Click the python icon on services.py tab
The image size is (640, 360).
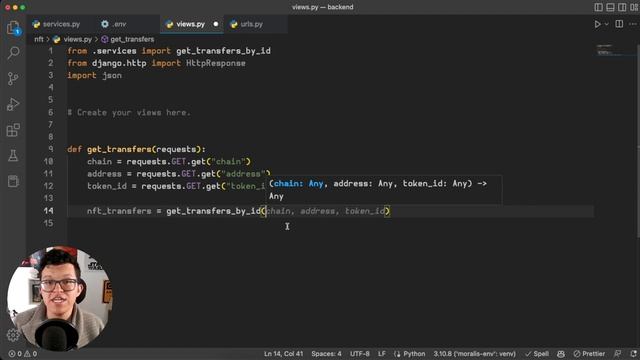pyautogui.click(x=36, y=24)
